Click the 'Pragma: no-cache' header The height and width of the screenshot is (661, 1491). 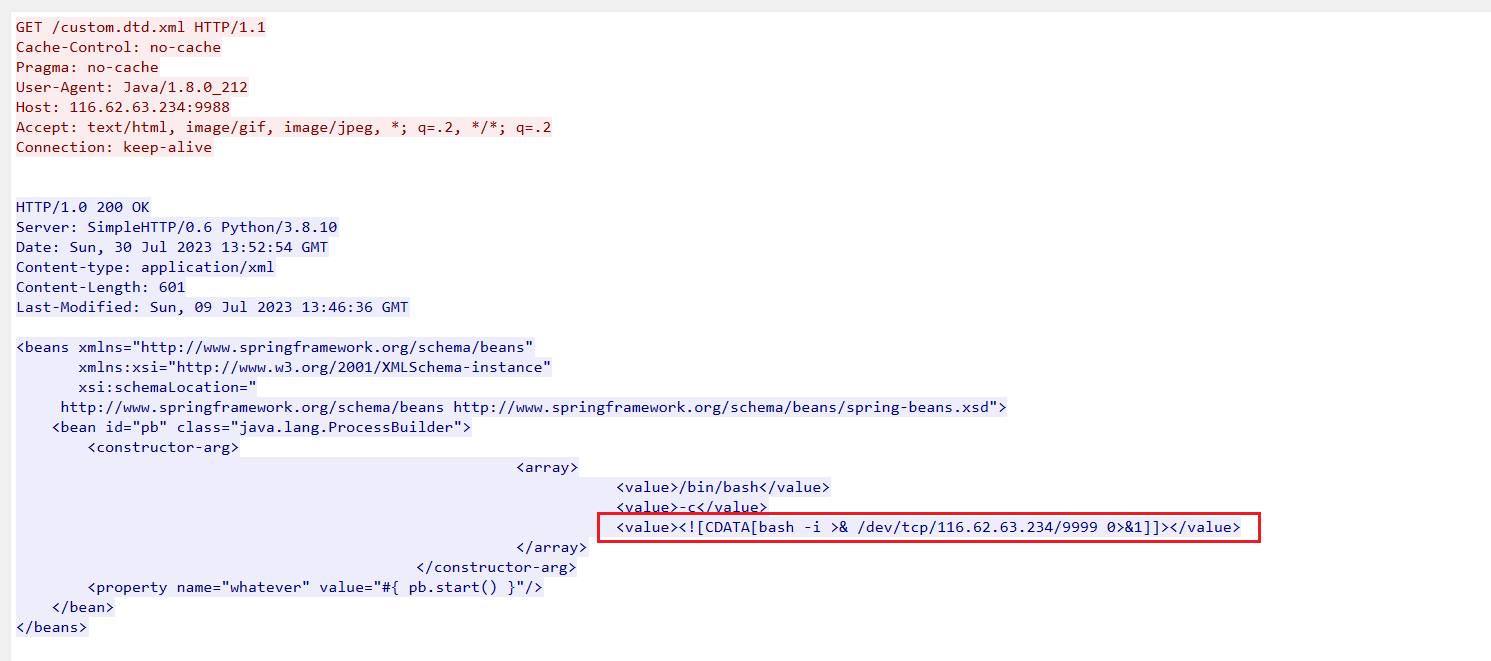[87, 67]
